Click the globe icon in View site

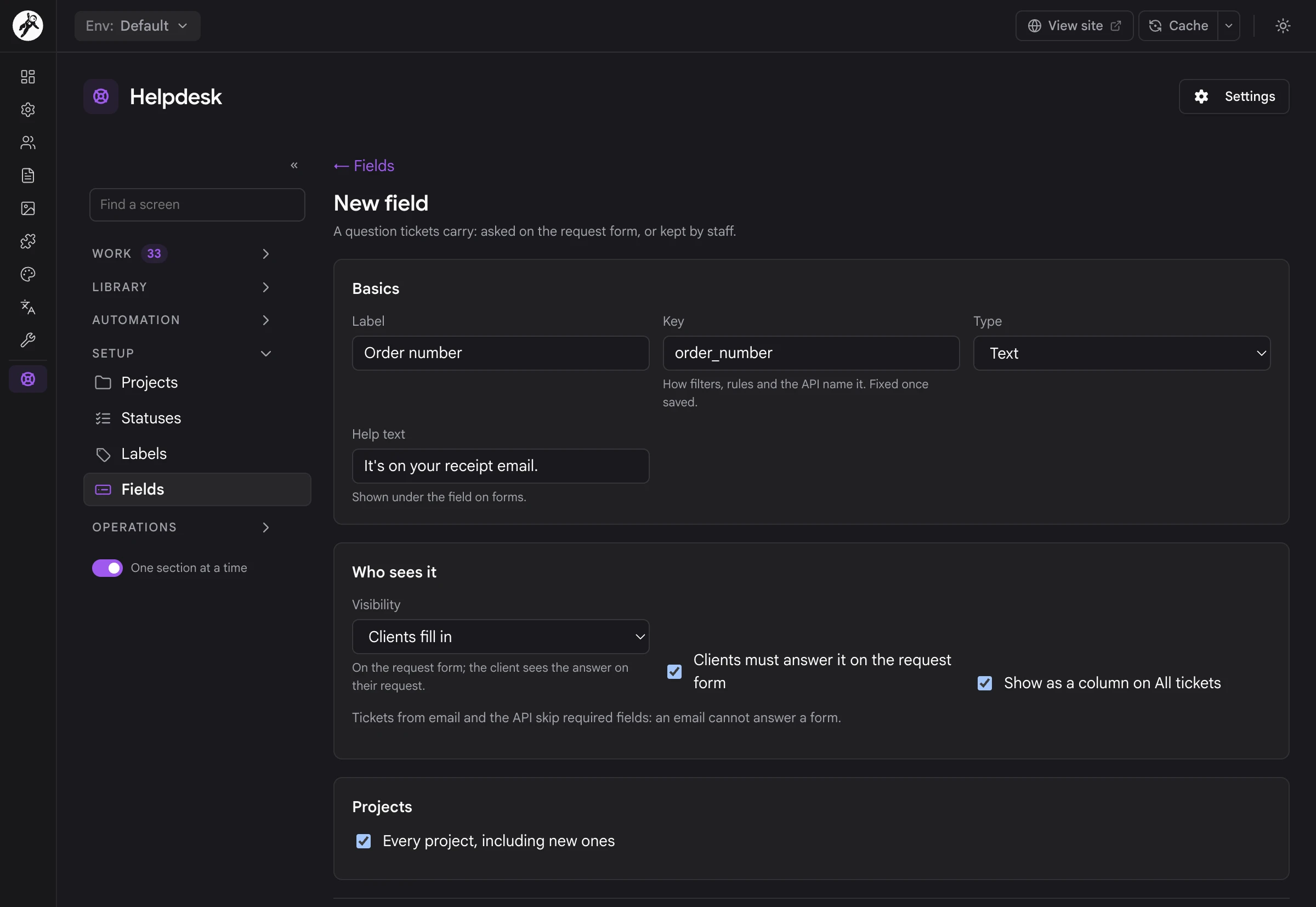tap(1035, 26)
